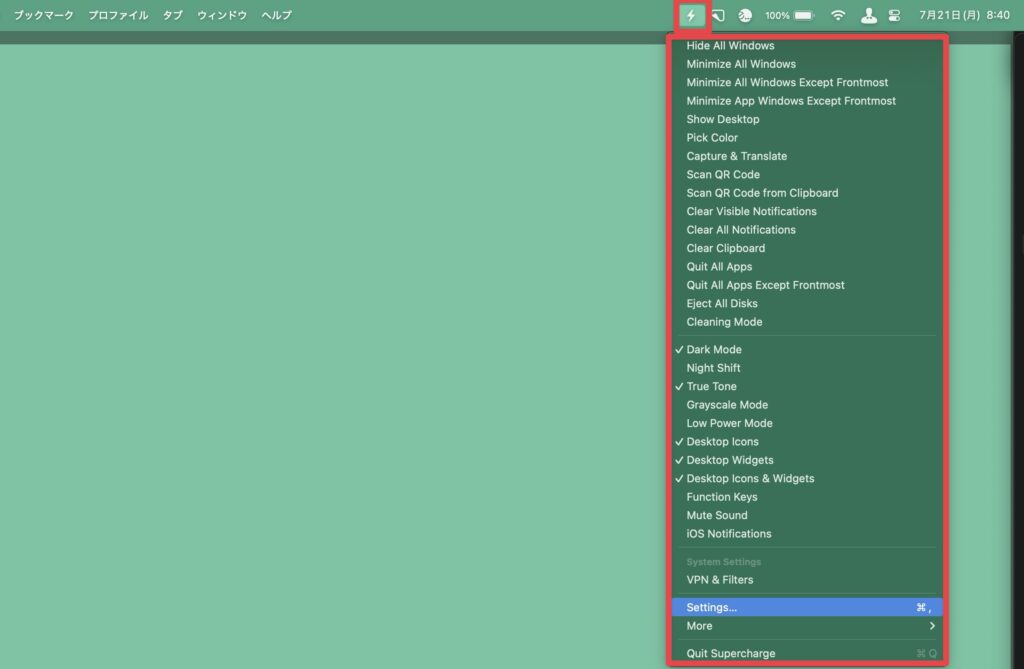
Task: Open the タブ menu
Action: (172, 15)
